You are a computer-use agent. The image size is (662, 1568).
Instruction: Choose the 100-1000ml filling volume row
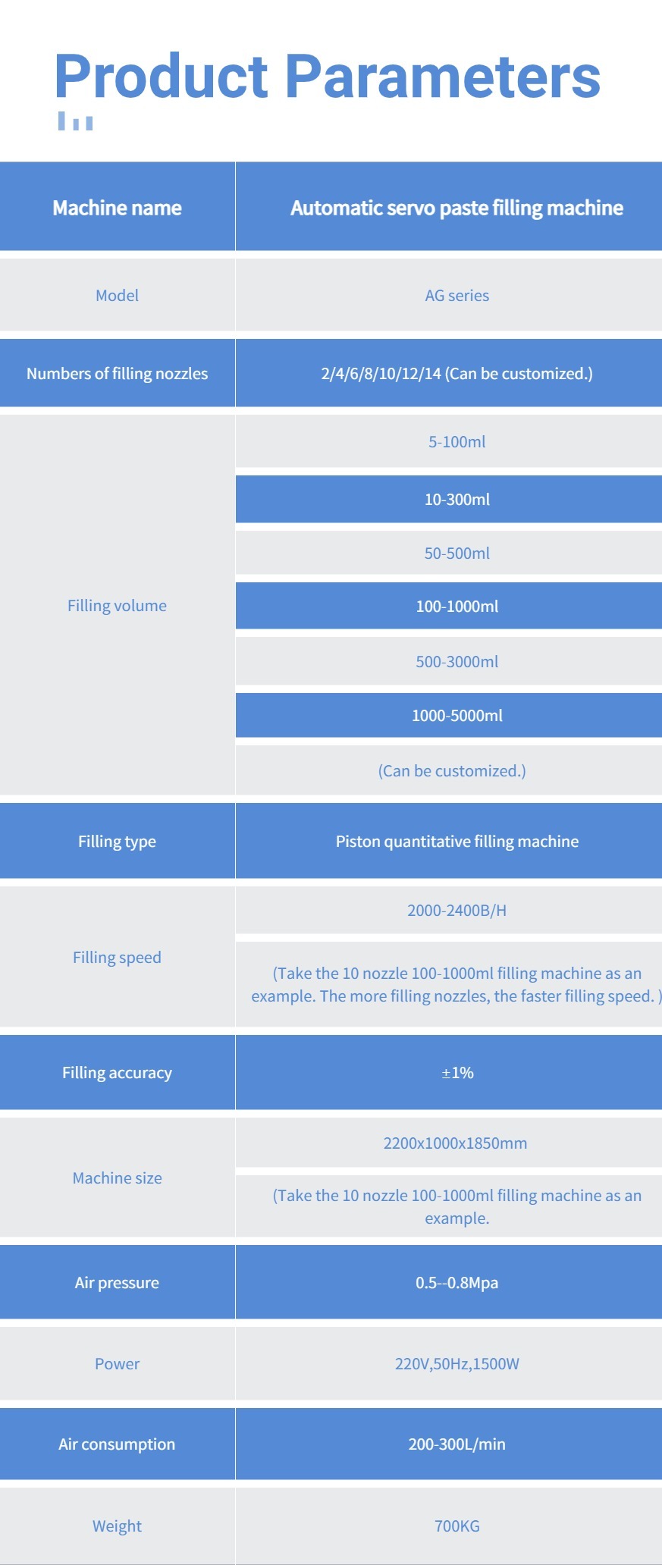[x=449, y=606]
